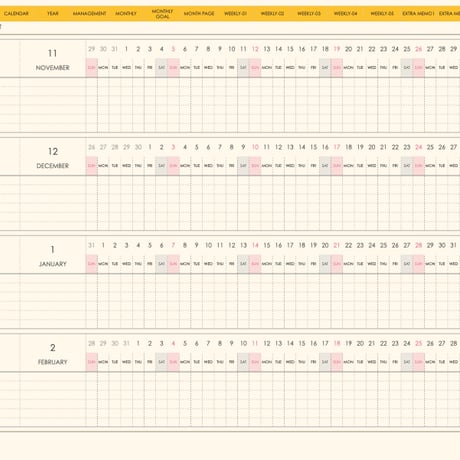This screenshot has width=460, height=460.
Task: Pick date 22 in the February row
Action: (x=384, y=343)
